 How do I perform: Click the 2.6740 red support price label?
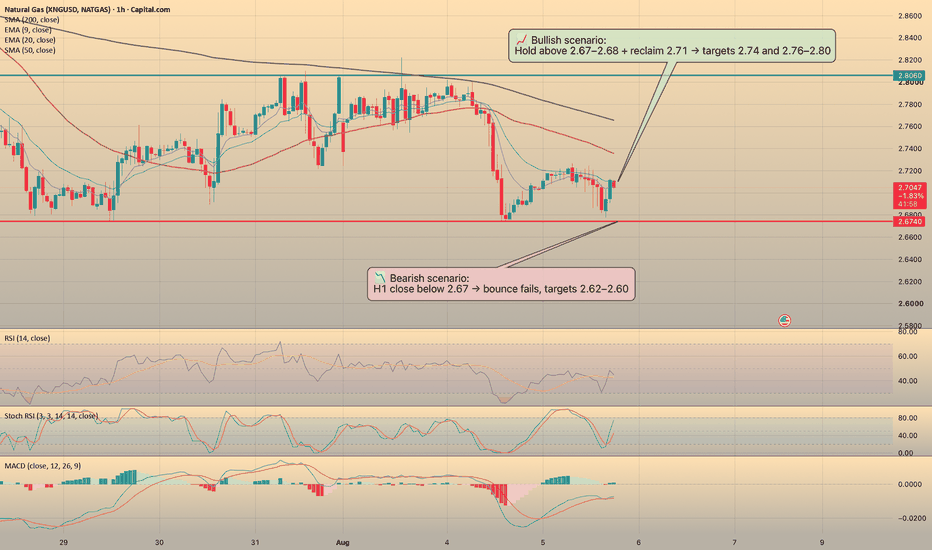[x=909, y=222]
